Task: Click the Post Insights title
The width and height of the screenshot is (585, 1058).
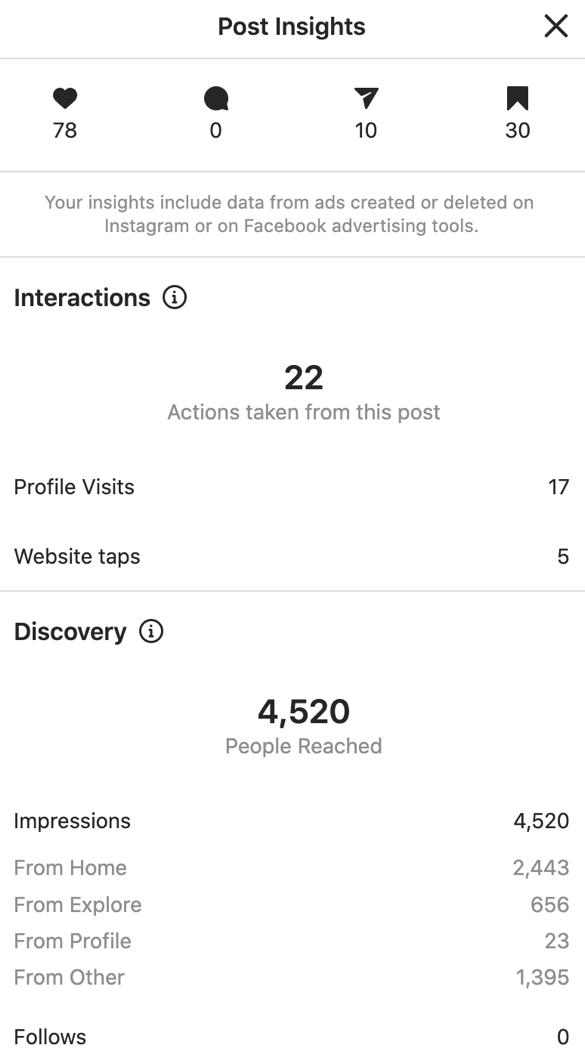Action: pos(291,27)
